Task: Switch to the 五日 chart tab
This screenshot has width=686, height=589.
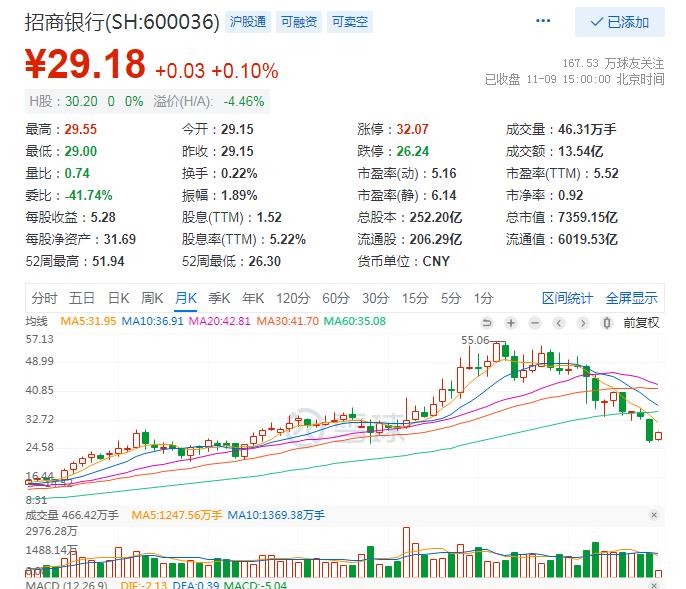Action: click(82, 298)
